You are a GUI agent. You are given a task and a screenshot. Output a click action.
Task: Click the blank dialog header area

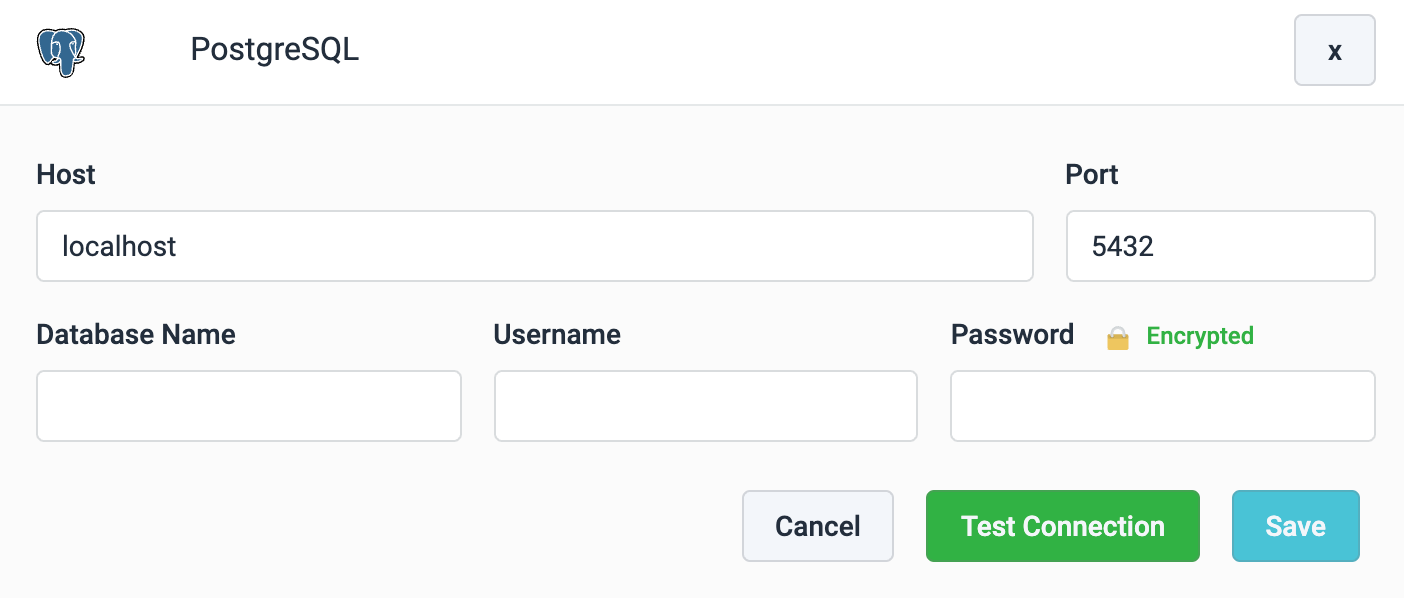point(800,50)
